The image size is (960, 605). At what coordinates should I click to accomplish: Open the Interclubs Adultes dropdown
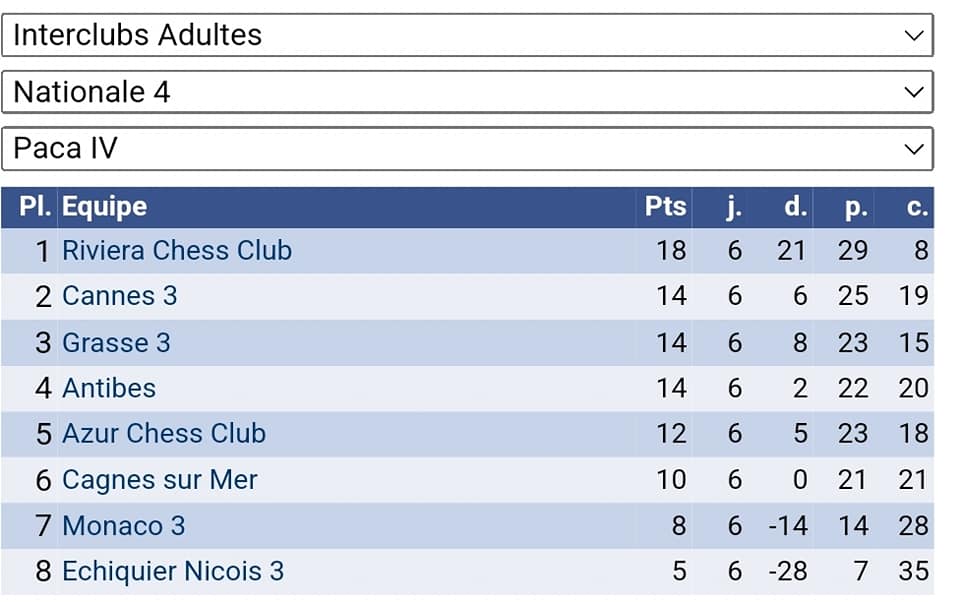click(x=467, y=35)
